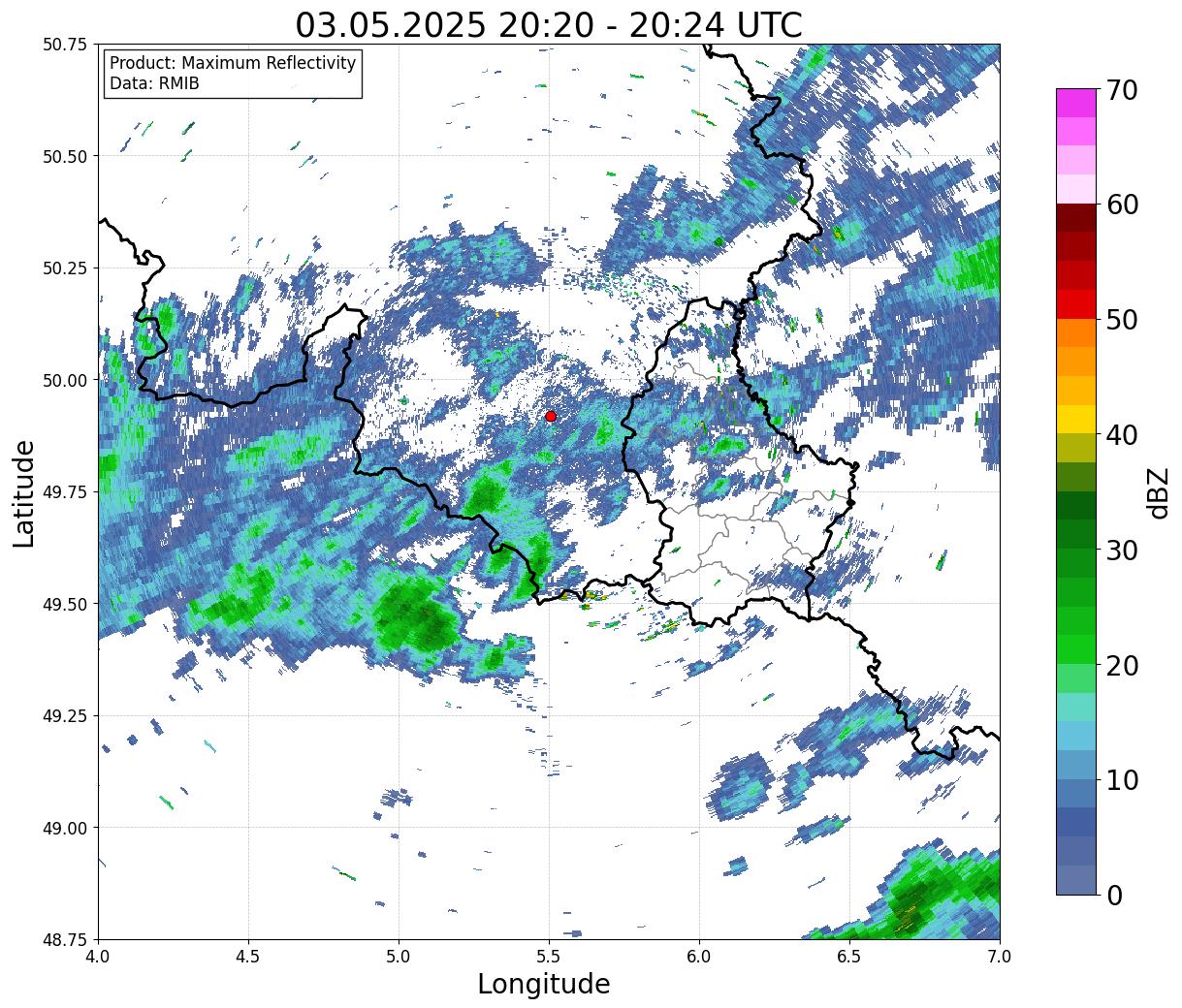Click the latitude tick label 49.00

[65, 828]
